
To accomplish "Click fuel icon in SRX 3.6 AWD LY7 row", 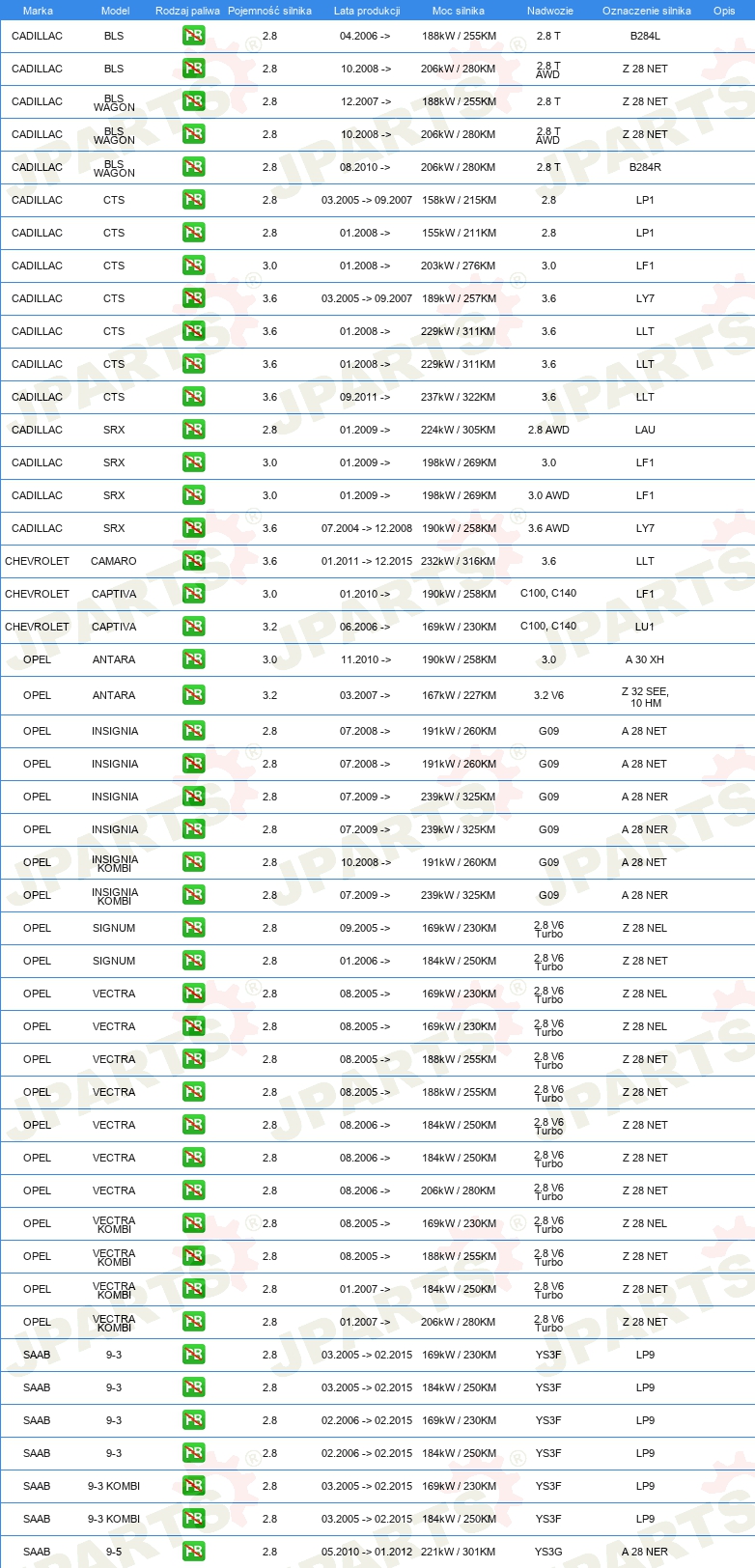I will point(193,528).
